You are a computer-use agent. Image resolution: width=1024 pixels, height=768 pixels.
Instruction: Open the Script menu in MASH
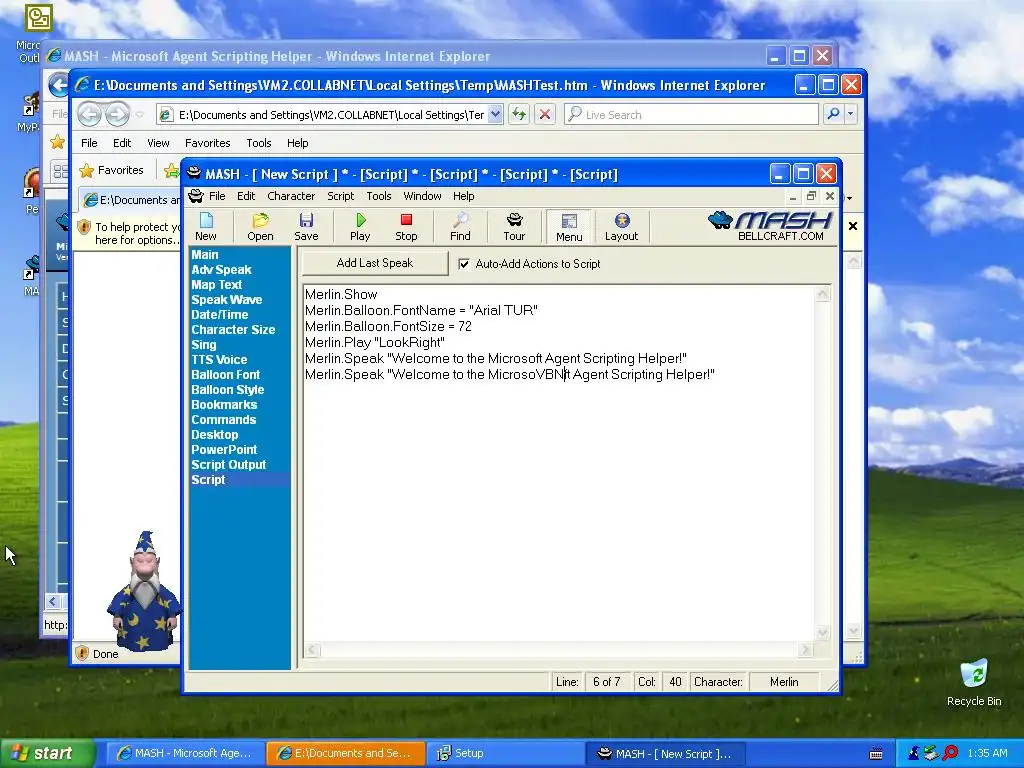click(x=340, y=196)
